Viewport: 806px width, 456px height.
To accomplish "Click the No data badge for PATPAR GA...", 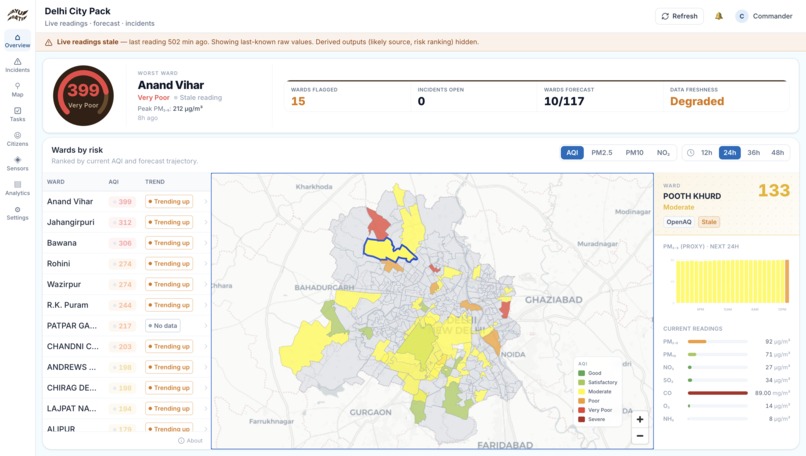I will pyautogui.click(x=162, y=325).
